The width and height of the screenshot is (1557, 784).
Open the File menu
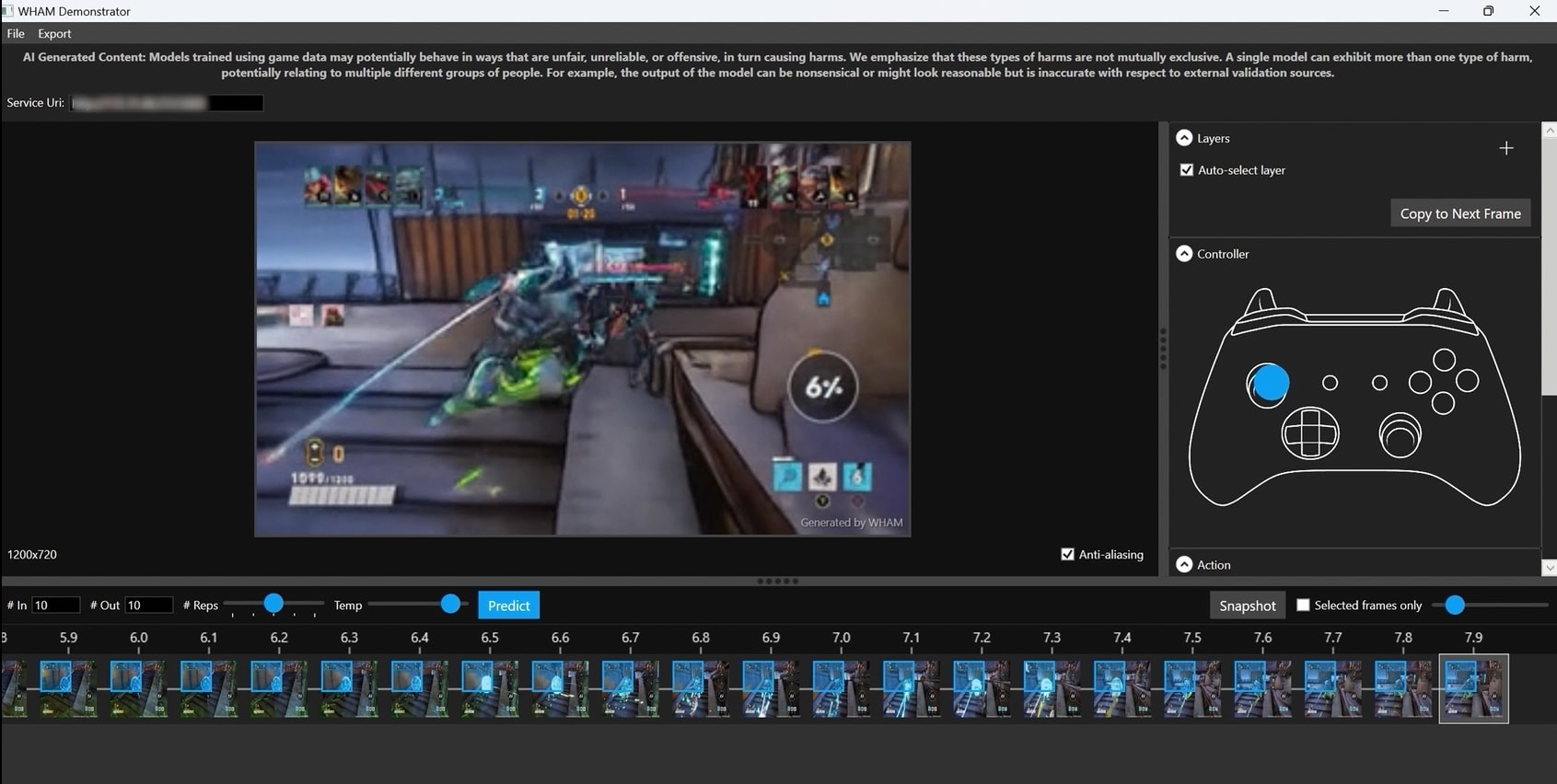[x=16, y=33]
